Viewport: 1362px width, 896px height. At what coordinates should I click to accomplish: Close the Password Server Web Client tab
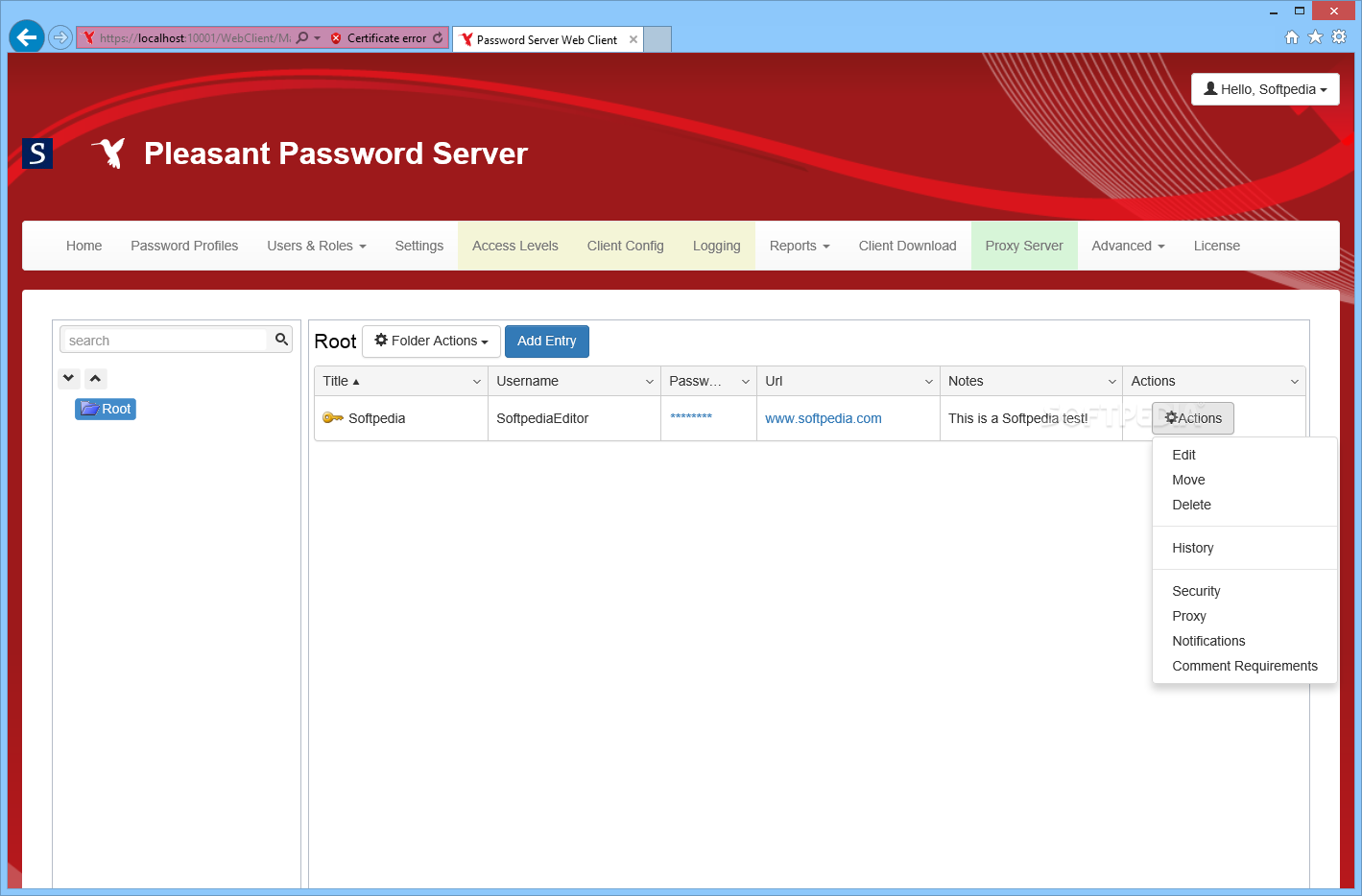pos(633,39)
